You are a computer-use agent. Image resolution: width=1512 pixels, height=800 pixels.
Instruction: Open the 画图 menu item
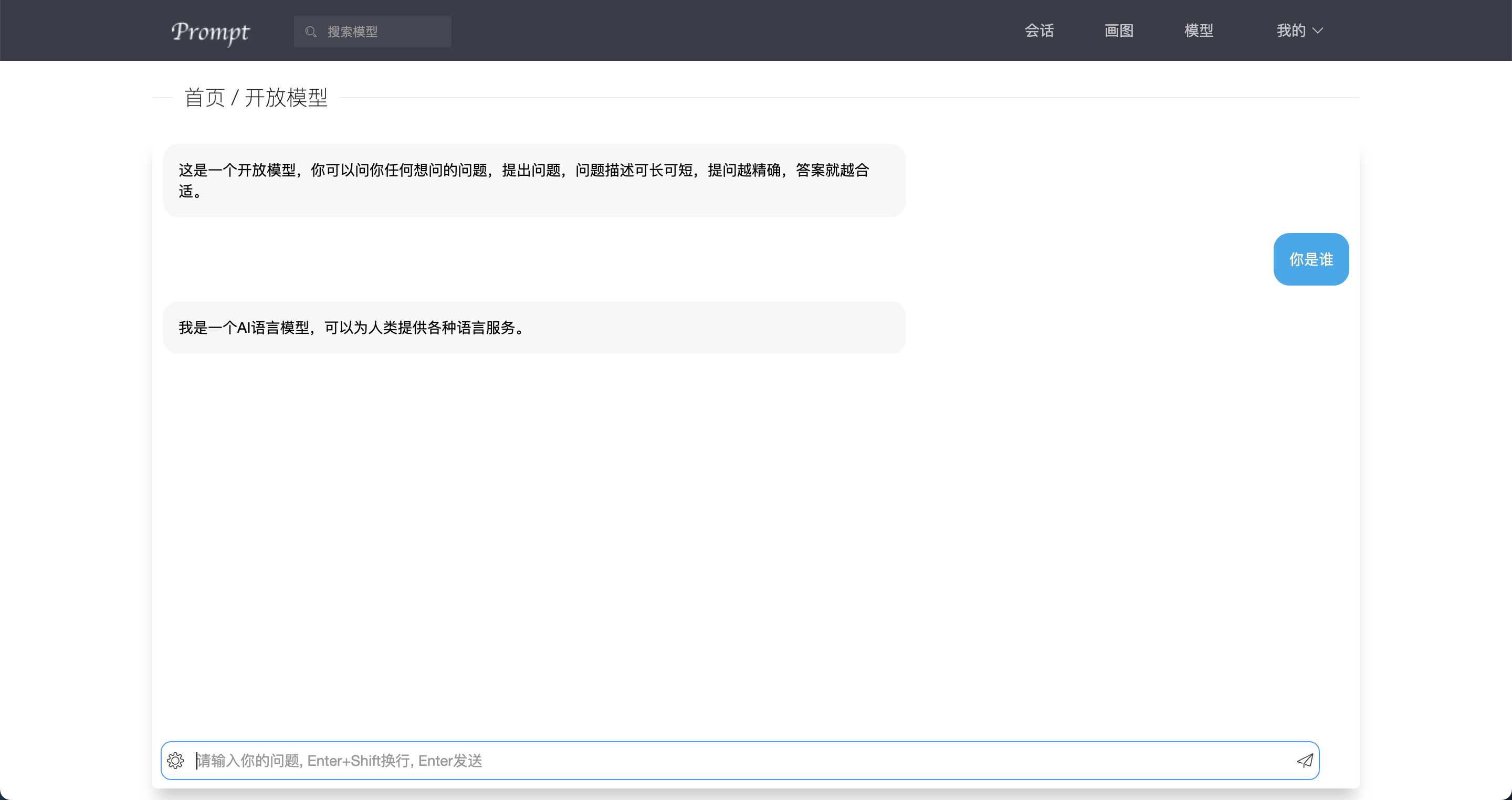pyautogui.click(x=1119, y=30)
